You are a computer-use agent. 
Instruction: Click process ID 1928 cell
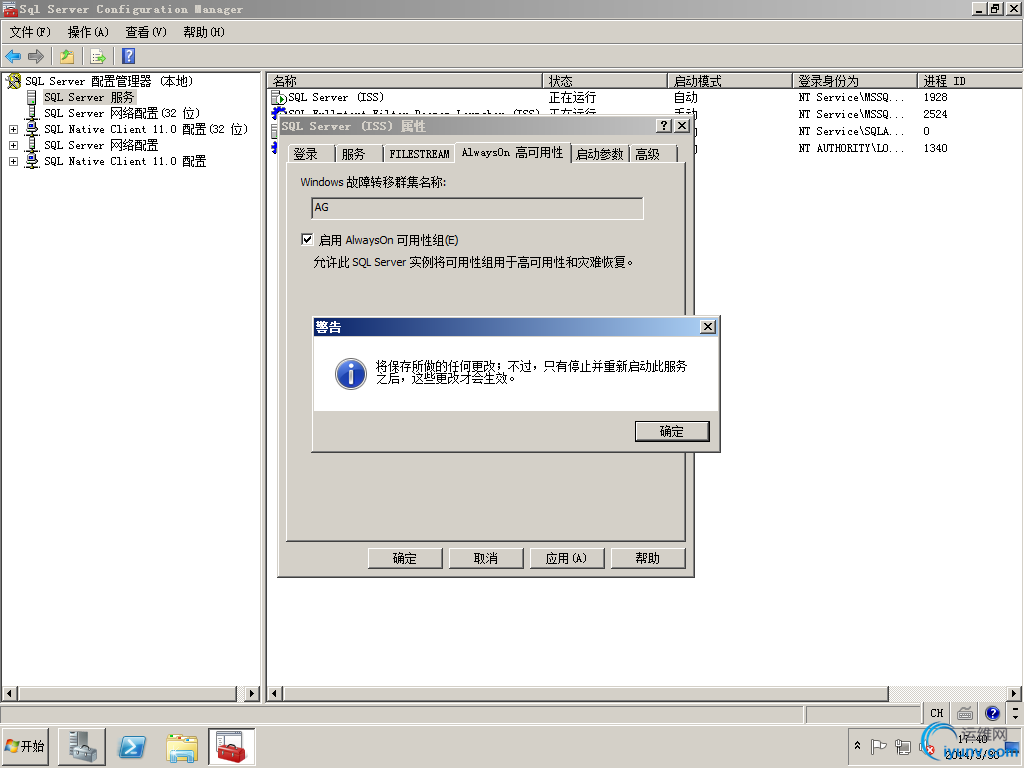coord(935,97)
